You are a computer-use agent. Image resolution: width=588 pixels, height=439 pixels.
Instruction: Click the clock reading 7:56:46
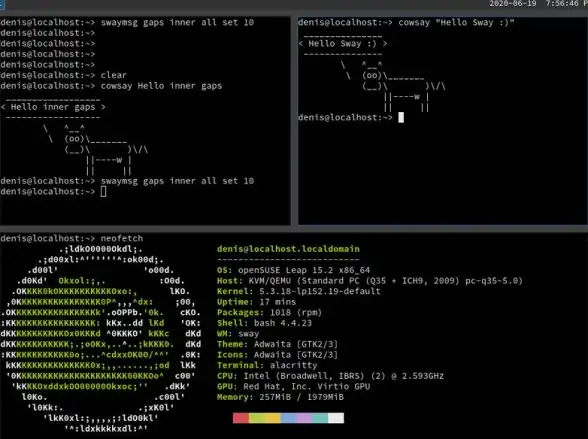tap(562, 4)
